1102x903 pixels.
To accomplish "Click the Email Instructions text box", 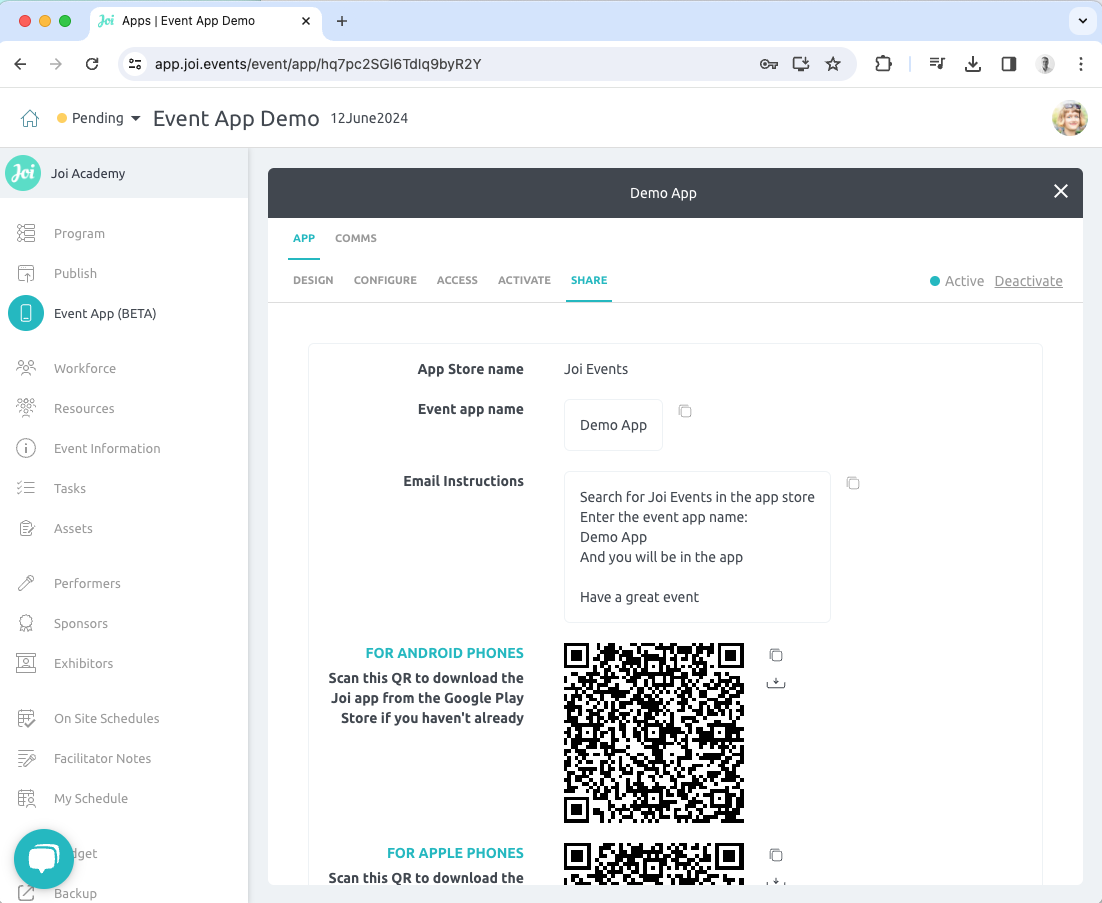I will click(697, 547).
